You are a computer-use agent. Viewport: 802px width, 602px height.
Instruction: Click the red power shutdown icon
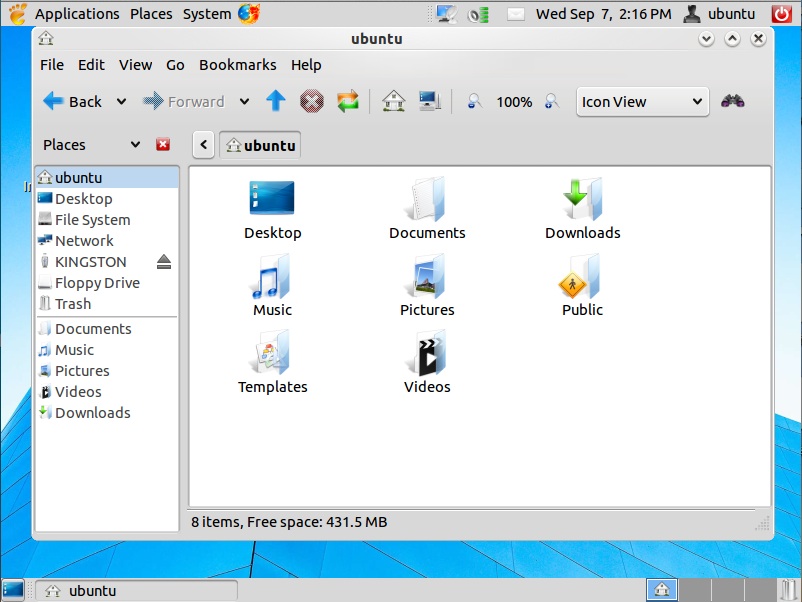[782, 14]
